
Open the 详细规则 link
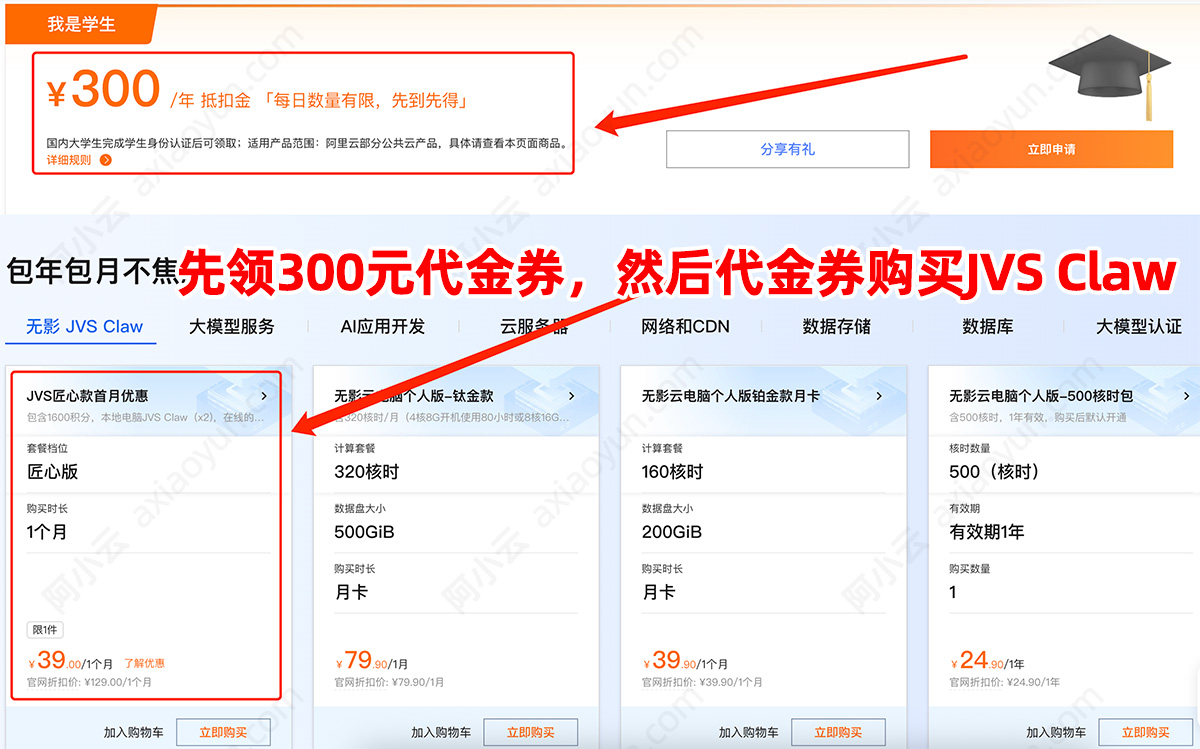pos(69,160)
